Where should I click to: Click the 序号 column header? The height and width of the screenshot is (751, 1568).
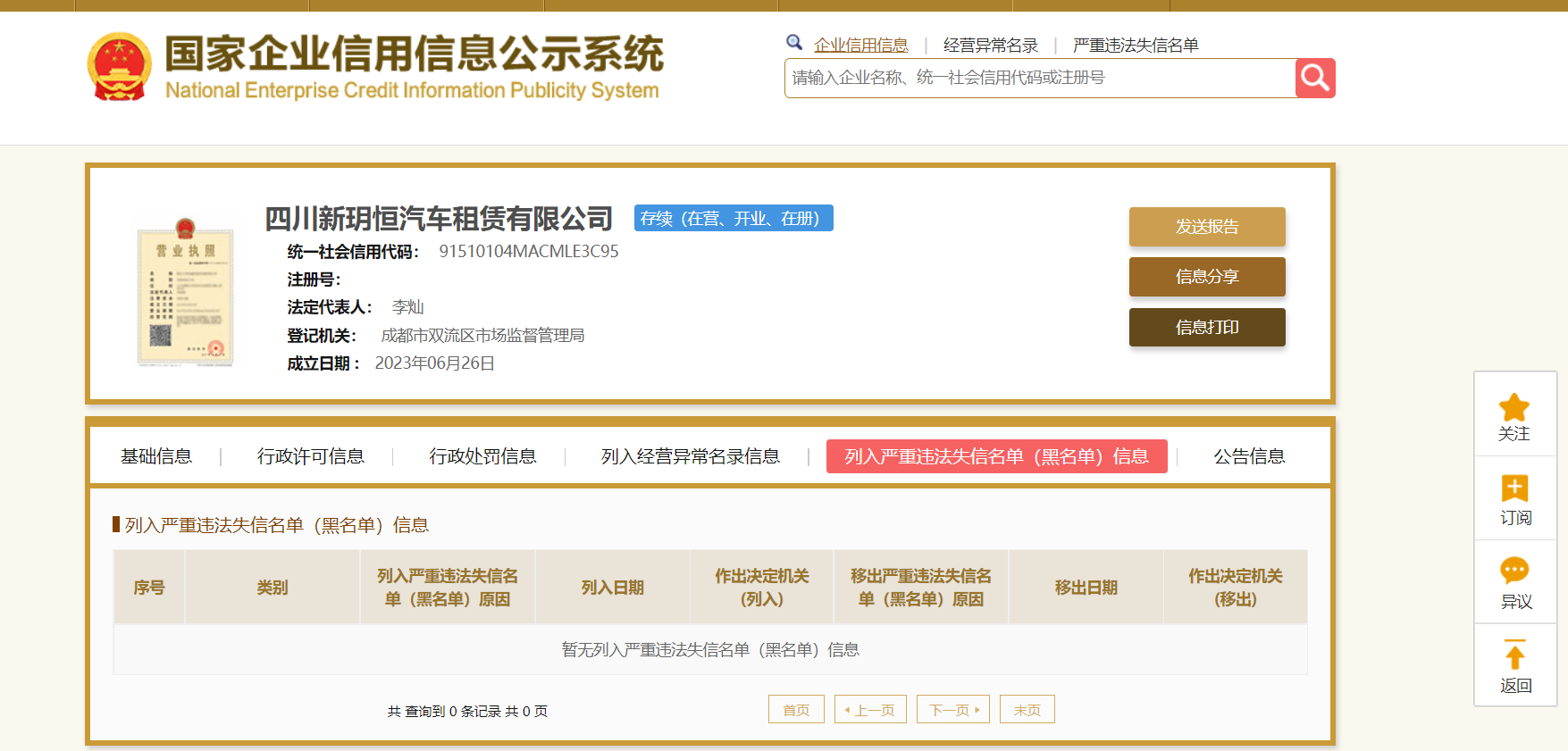pos(149,588)
